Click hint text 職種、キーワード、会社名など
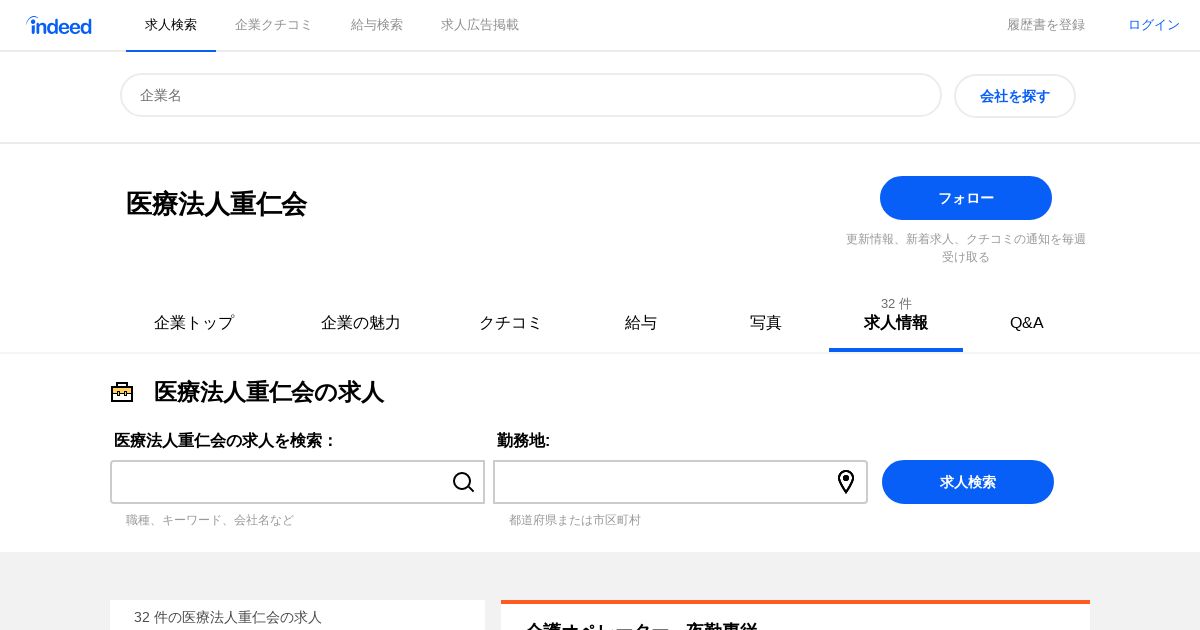 (210, 520)
